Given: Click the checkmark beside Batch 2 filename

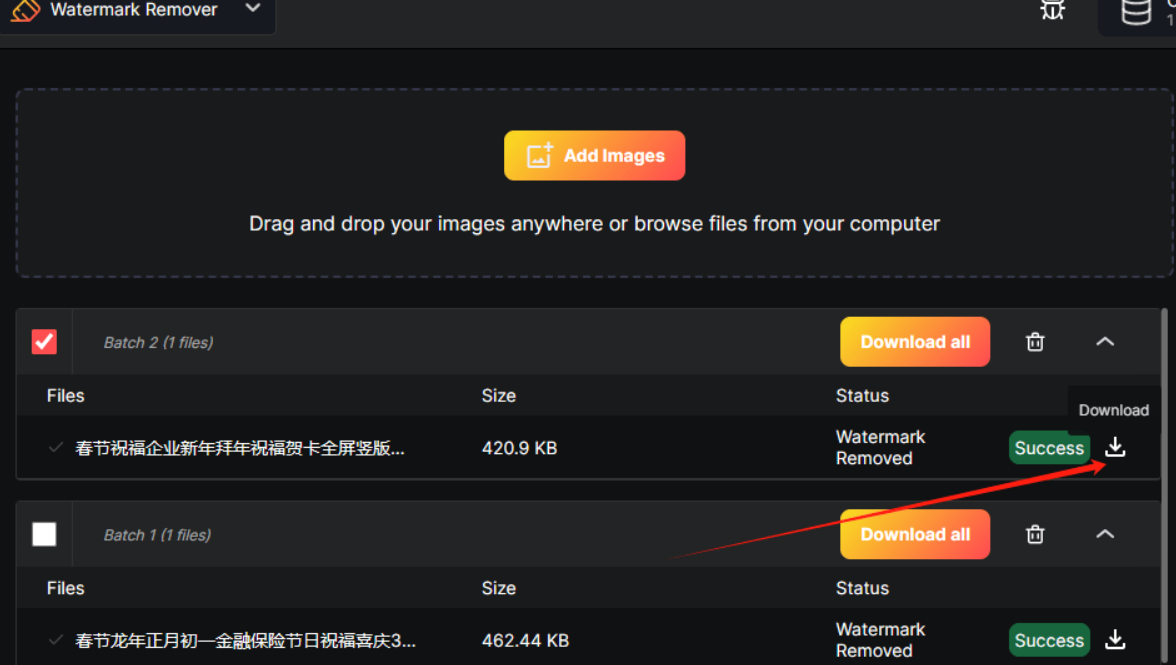Looking at the screenshot, I should (x=56, y=448).
